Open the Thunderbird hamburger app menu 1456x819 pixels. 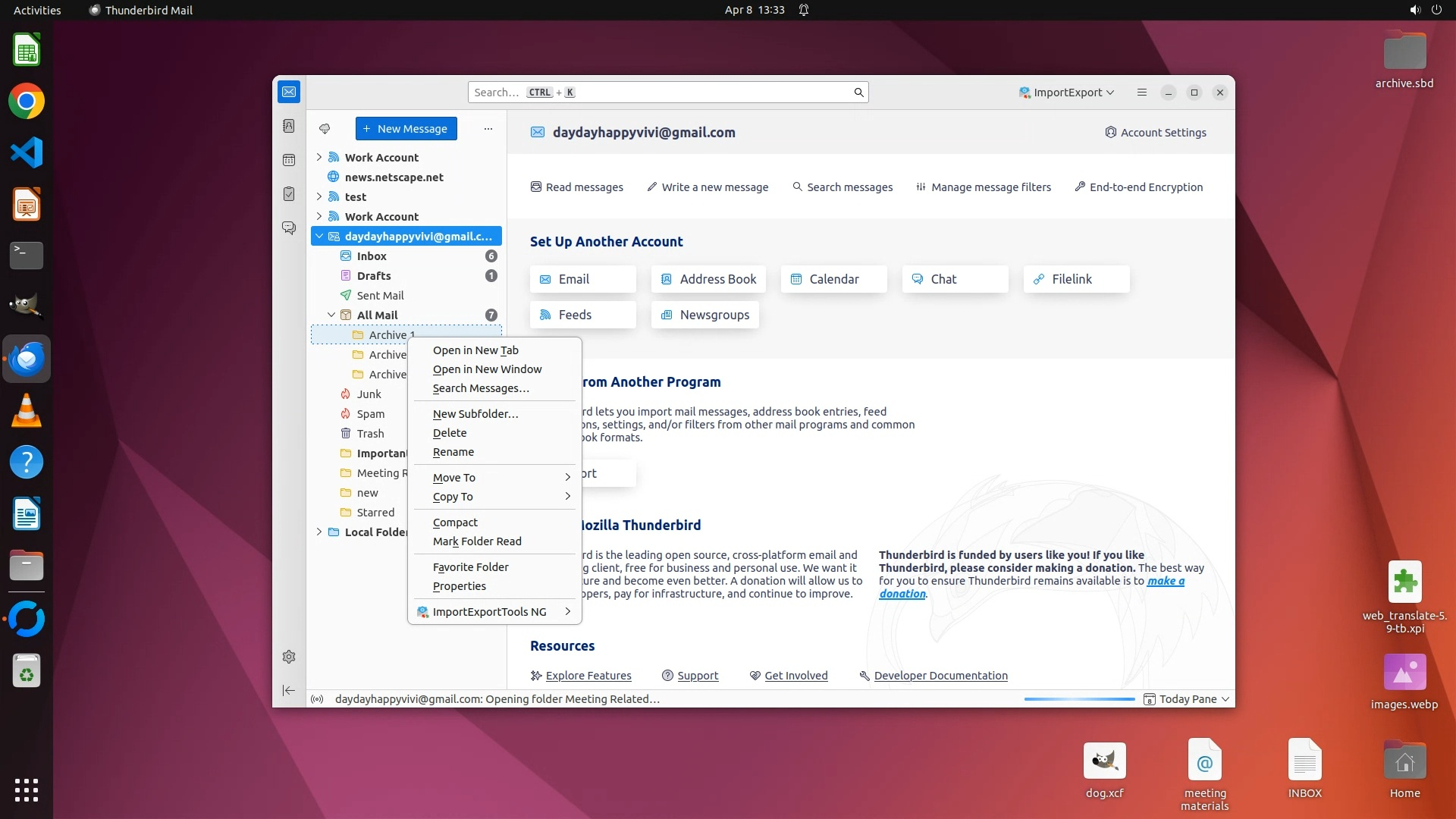pos(1141,93)
